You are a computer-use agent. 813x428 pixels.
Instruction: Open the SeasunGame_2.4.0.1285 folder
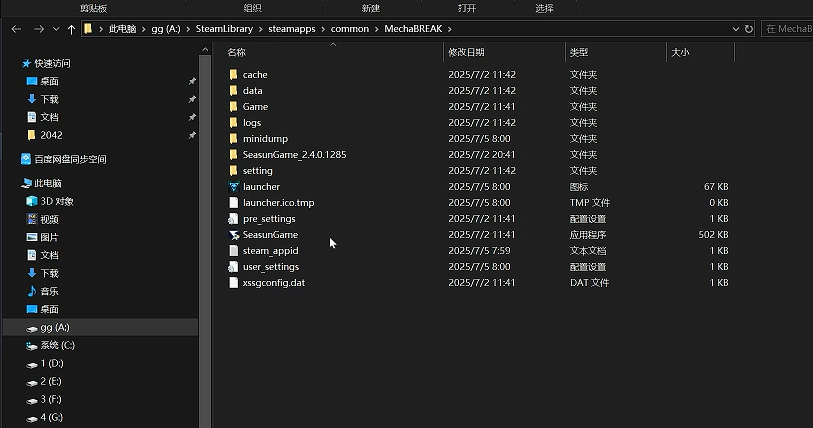[x=294, y=155]
